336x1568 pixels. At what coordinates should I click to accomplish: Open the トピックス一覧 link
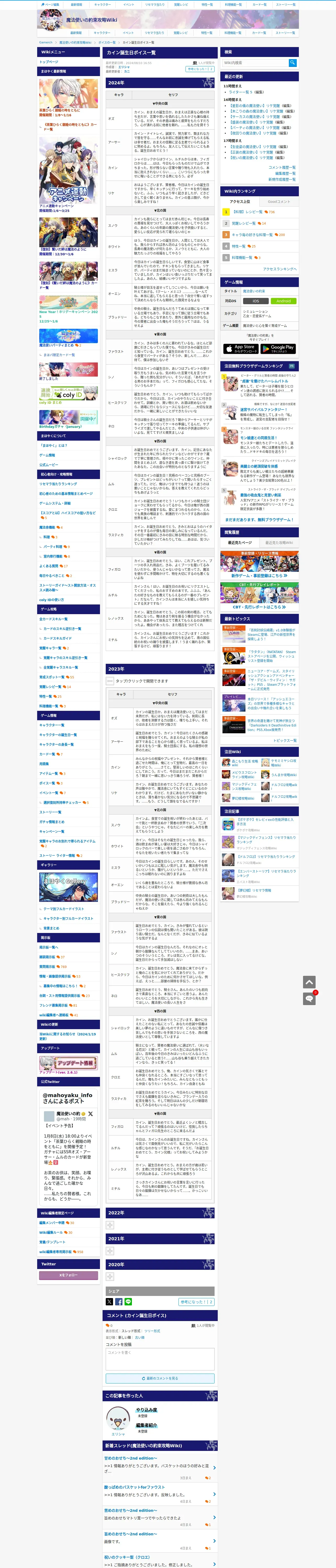pyautogui.click(x=284, y=740)
